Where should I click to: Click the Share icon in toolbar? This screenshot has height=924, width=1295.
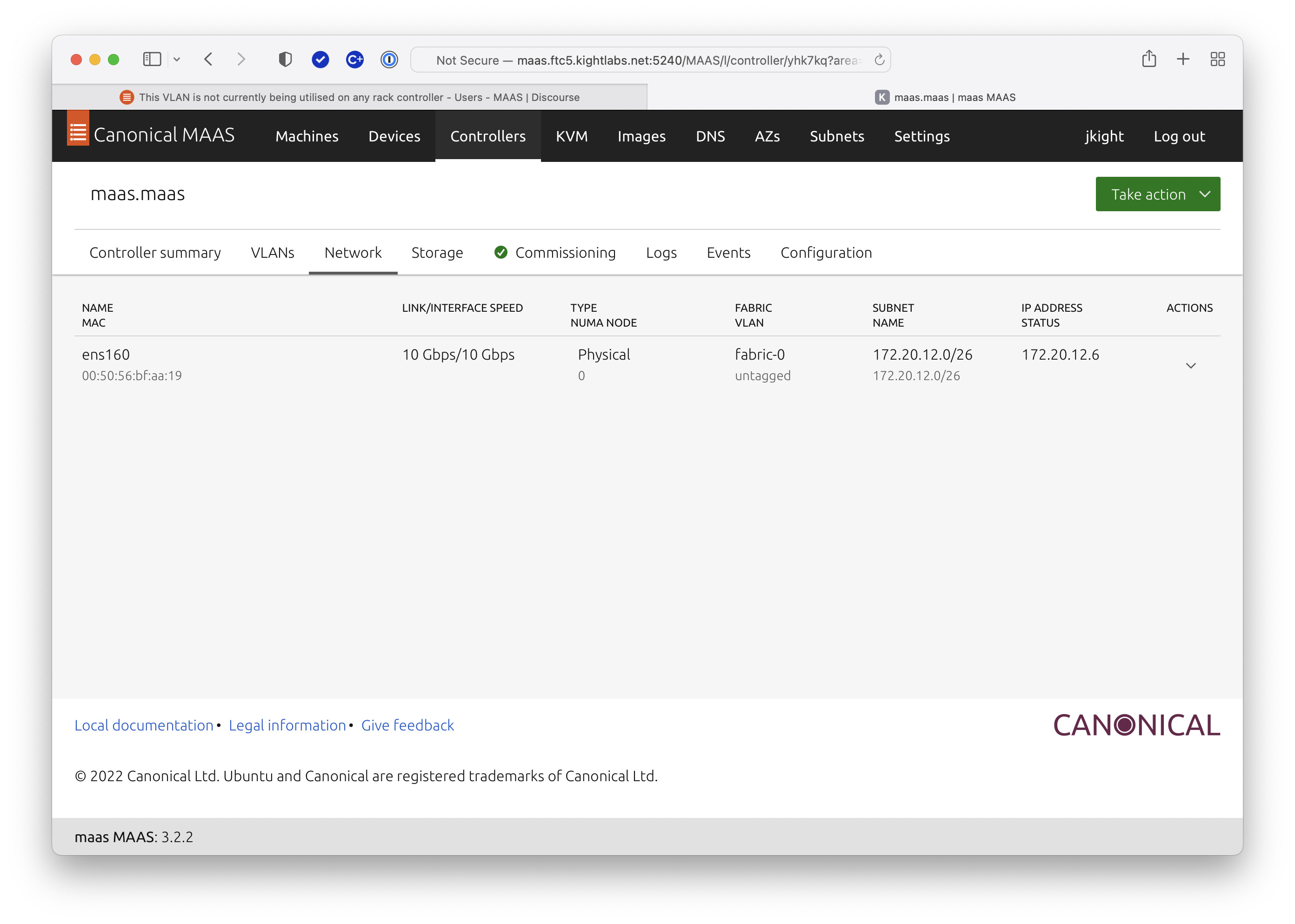coord(1148,59)
